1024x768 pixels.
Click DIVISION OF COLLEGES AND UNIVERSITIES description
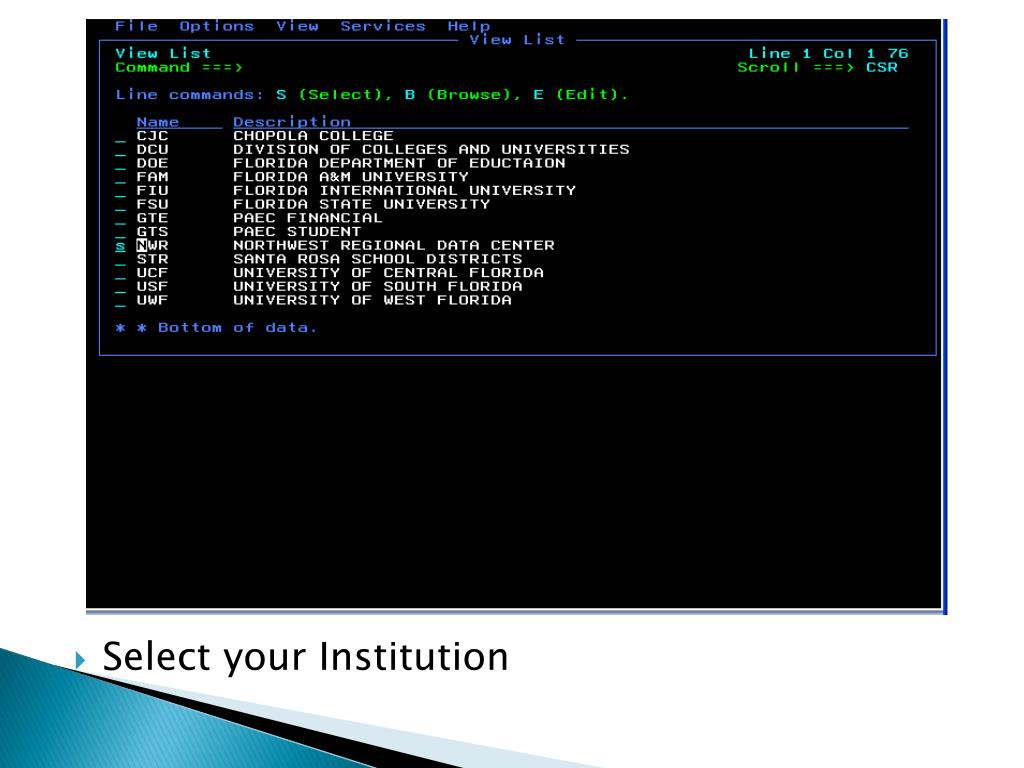tap(432, 150)
